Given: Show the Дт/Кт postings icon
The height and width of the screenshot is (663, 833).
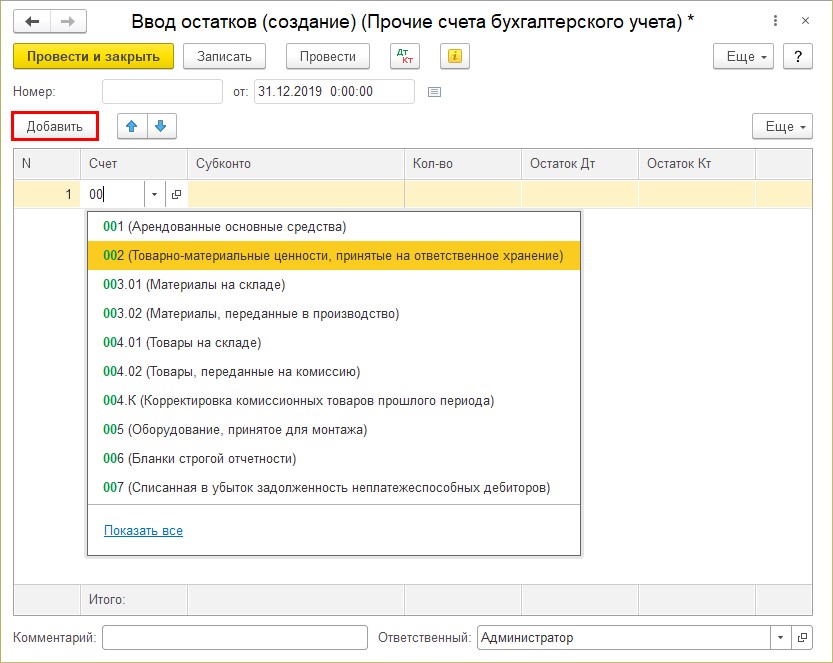Looking at the screenshot, I should [405, 56].
